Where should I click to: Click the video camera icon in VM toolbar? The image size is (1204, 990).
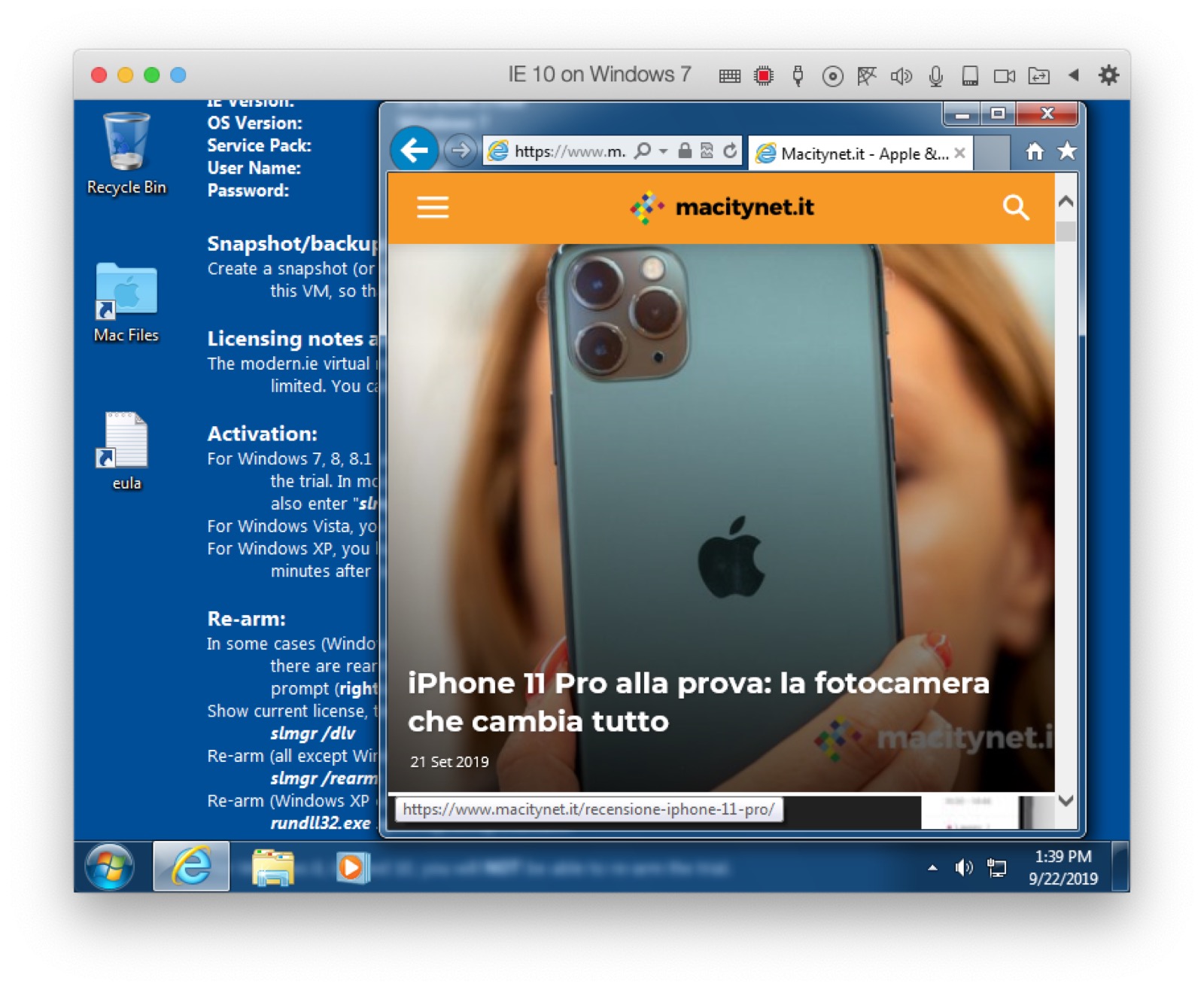pyautogui.click(x=1004, y=75)
